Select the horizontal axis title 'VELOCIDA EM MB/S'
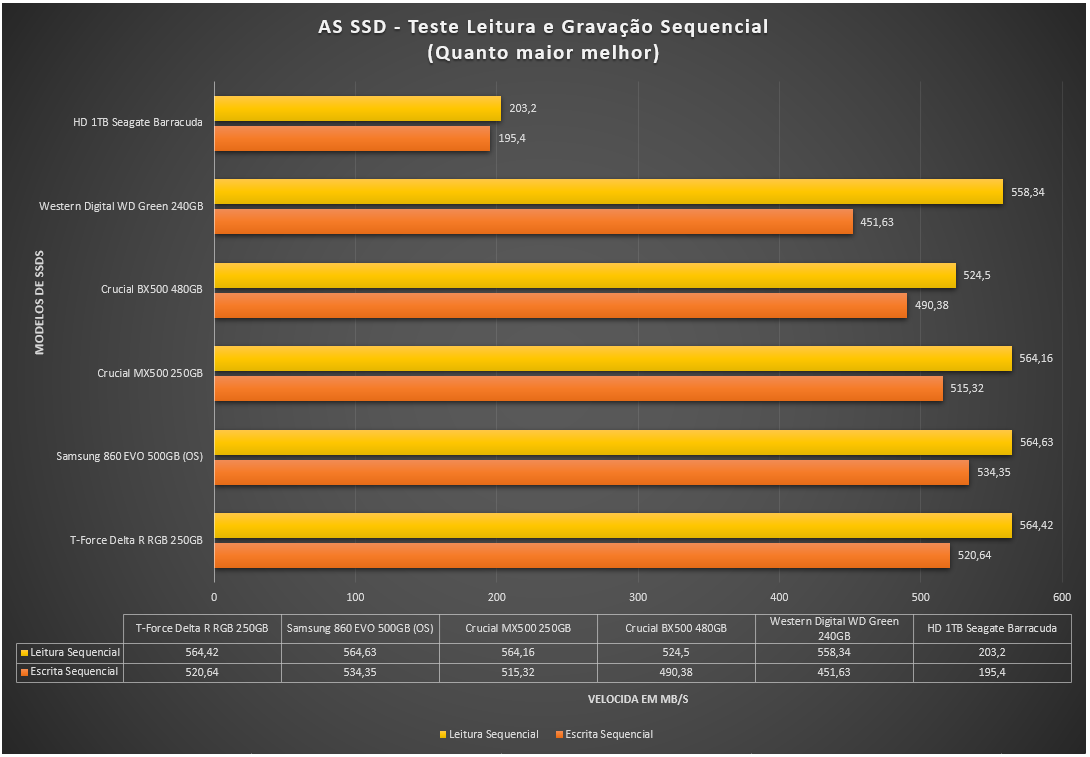1090x757 pixels. coord(637,699)
